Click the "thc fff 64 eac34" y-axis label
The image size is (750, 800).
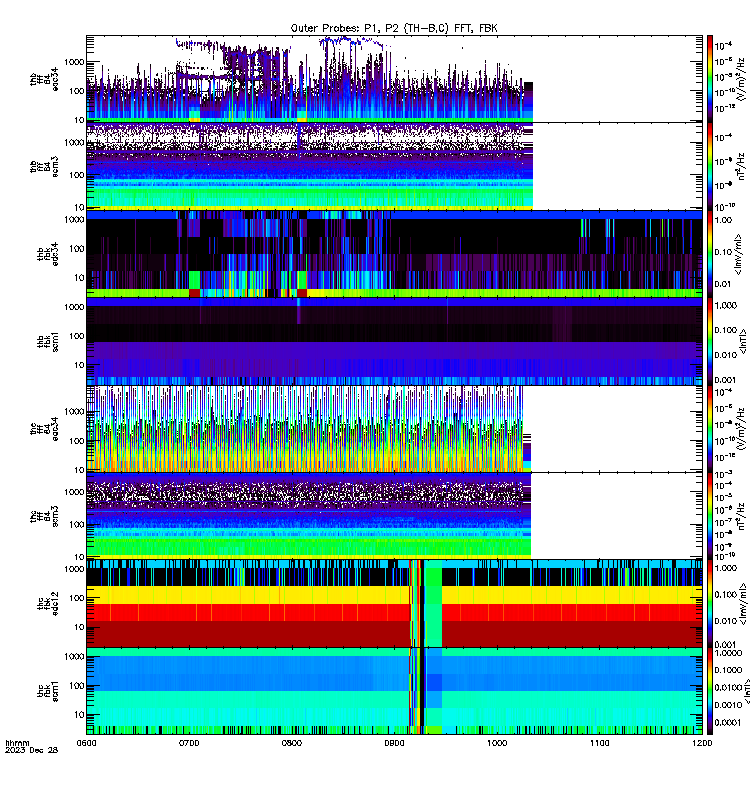44,429
